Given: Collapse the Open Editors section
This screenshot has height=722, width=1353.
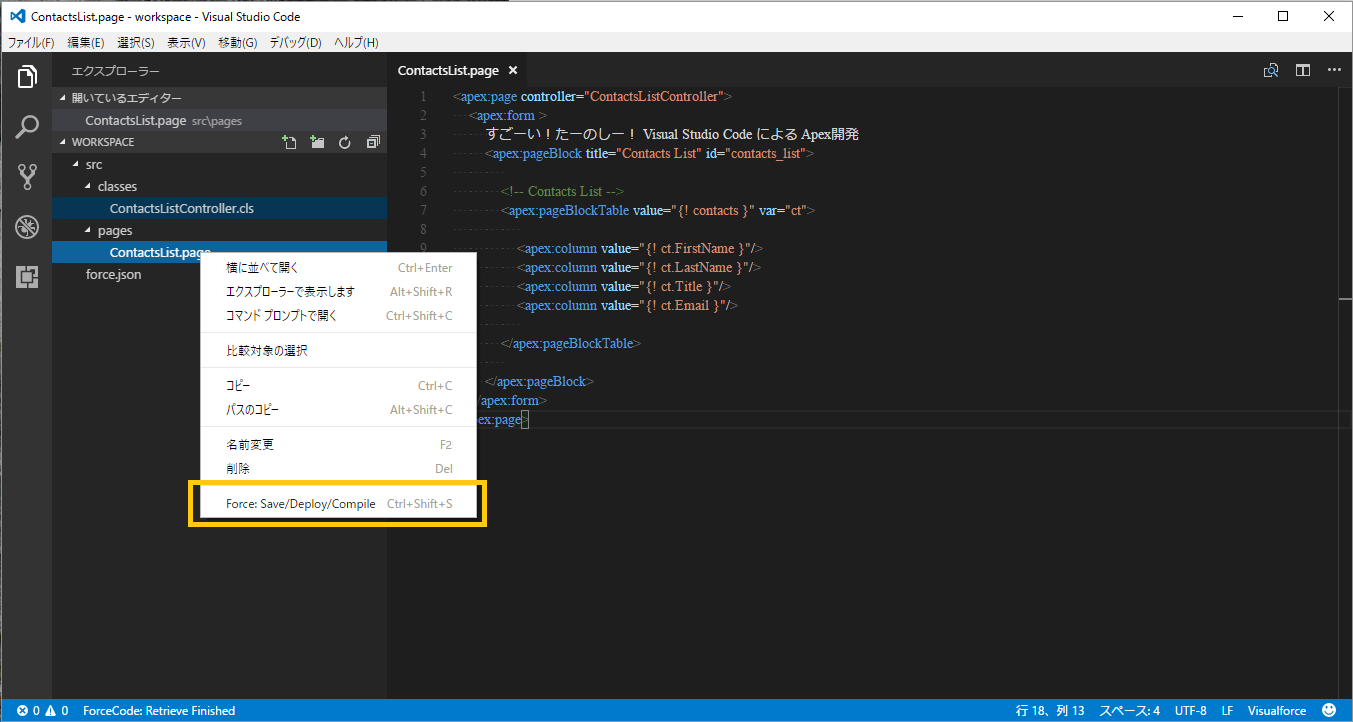Looking at the screenshot, I should 64,98.
